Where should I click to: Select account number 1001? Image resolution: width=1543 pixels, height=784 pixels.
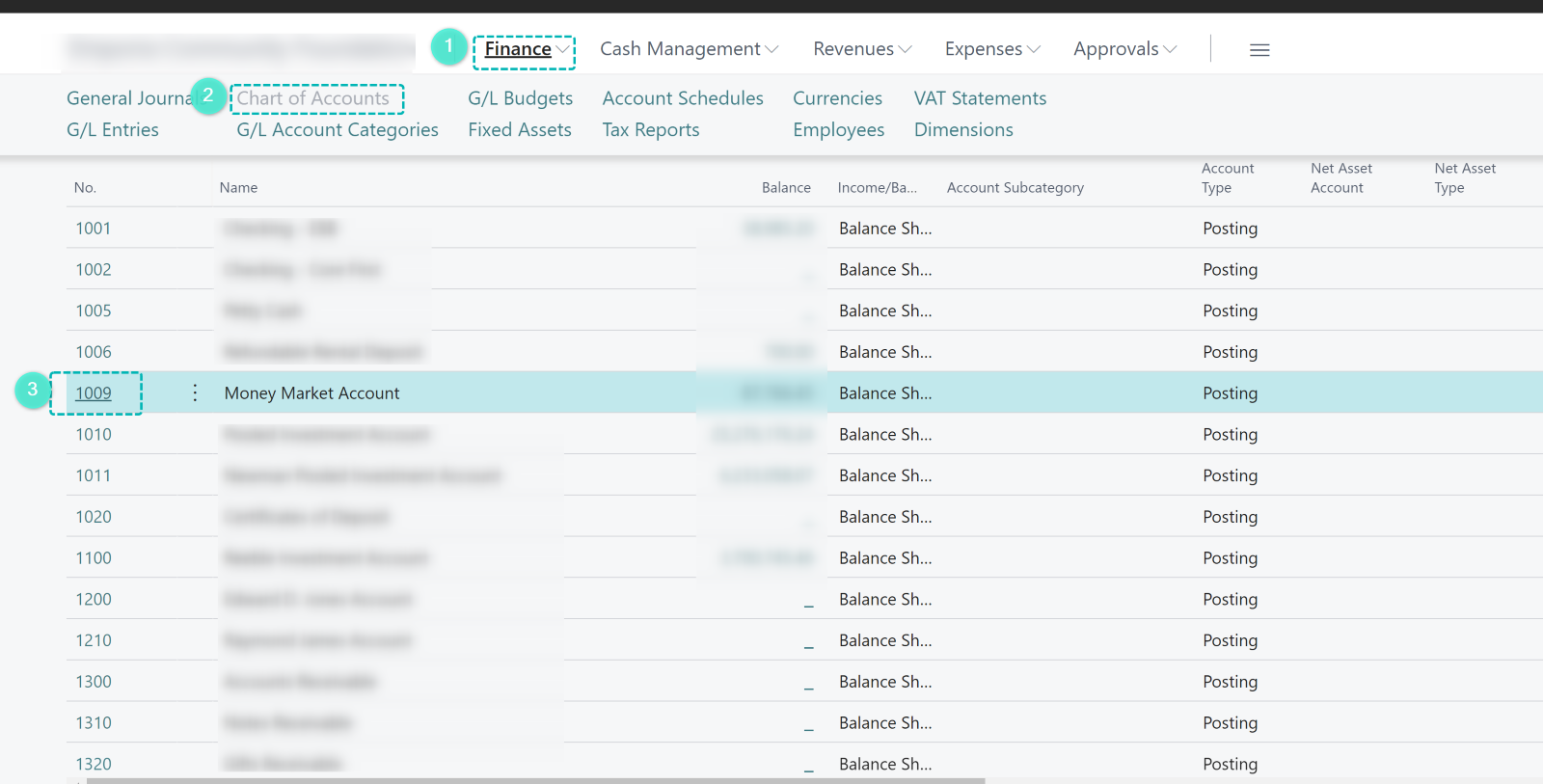pos(94,229)
